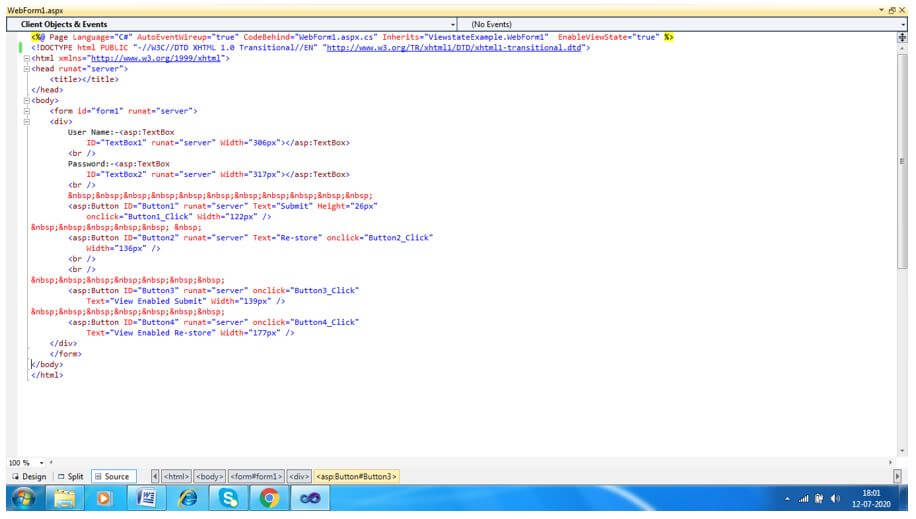This screenshot has width=916, height=519.
Task: Click the editor split-window handle icon
Action: click(902, 37)
